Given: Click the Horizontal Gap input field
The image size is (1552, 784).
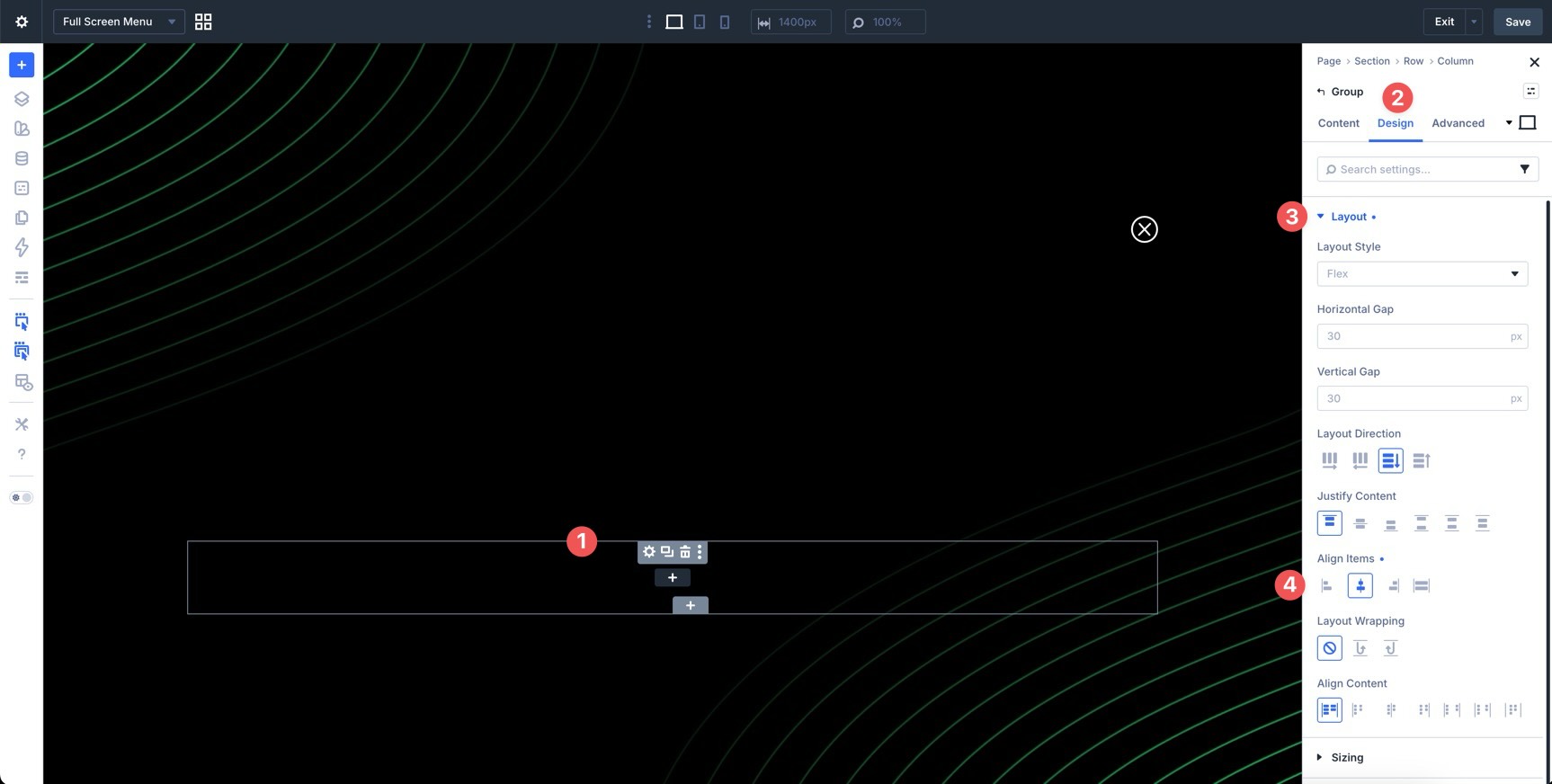Looking at the screenshot, I should (x=1423, y=336).
